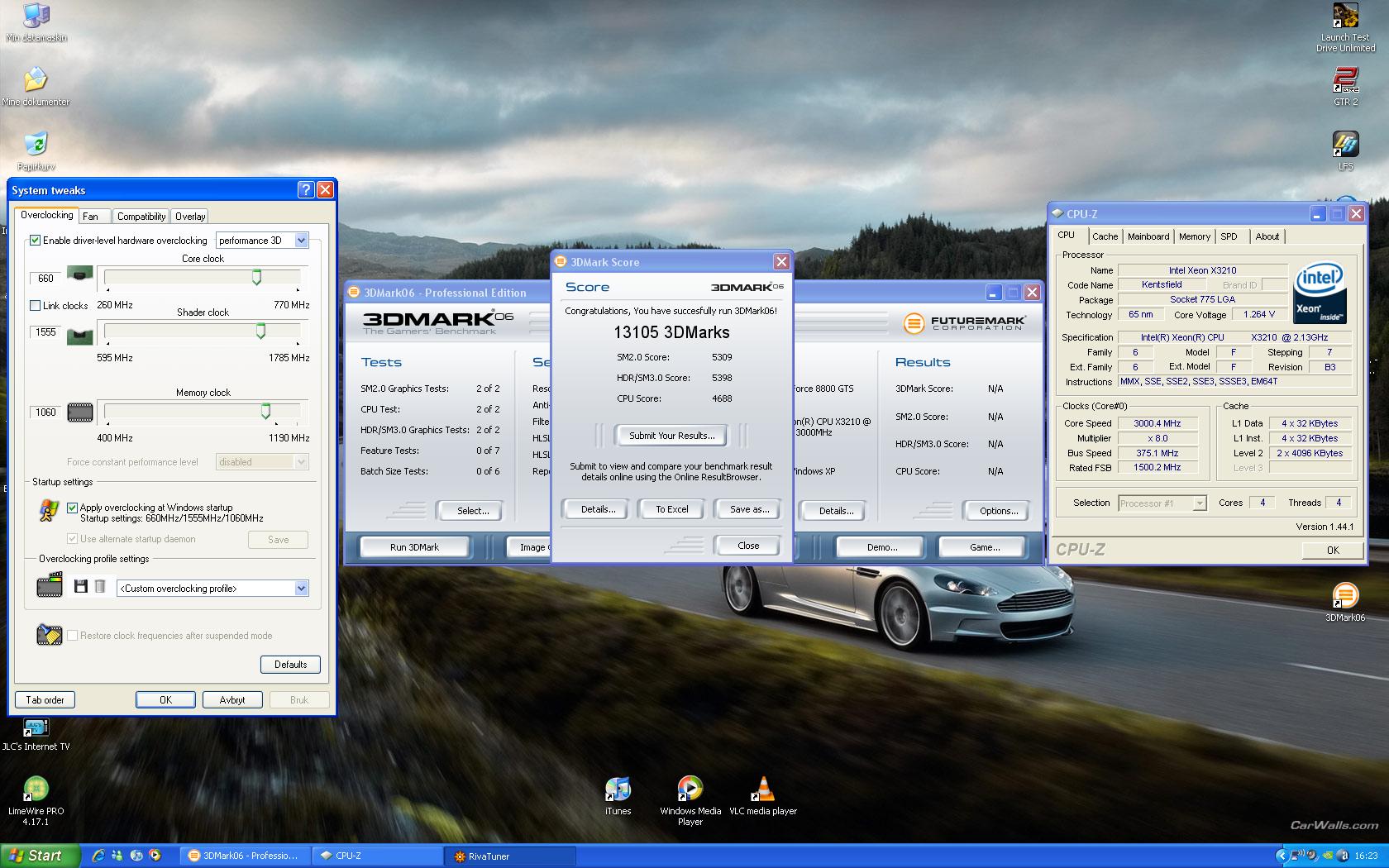Click the shader clock chip icon
The width and height of the screenshot is (1389, 868).
tap(79, 336)
